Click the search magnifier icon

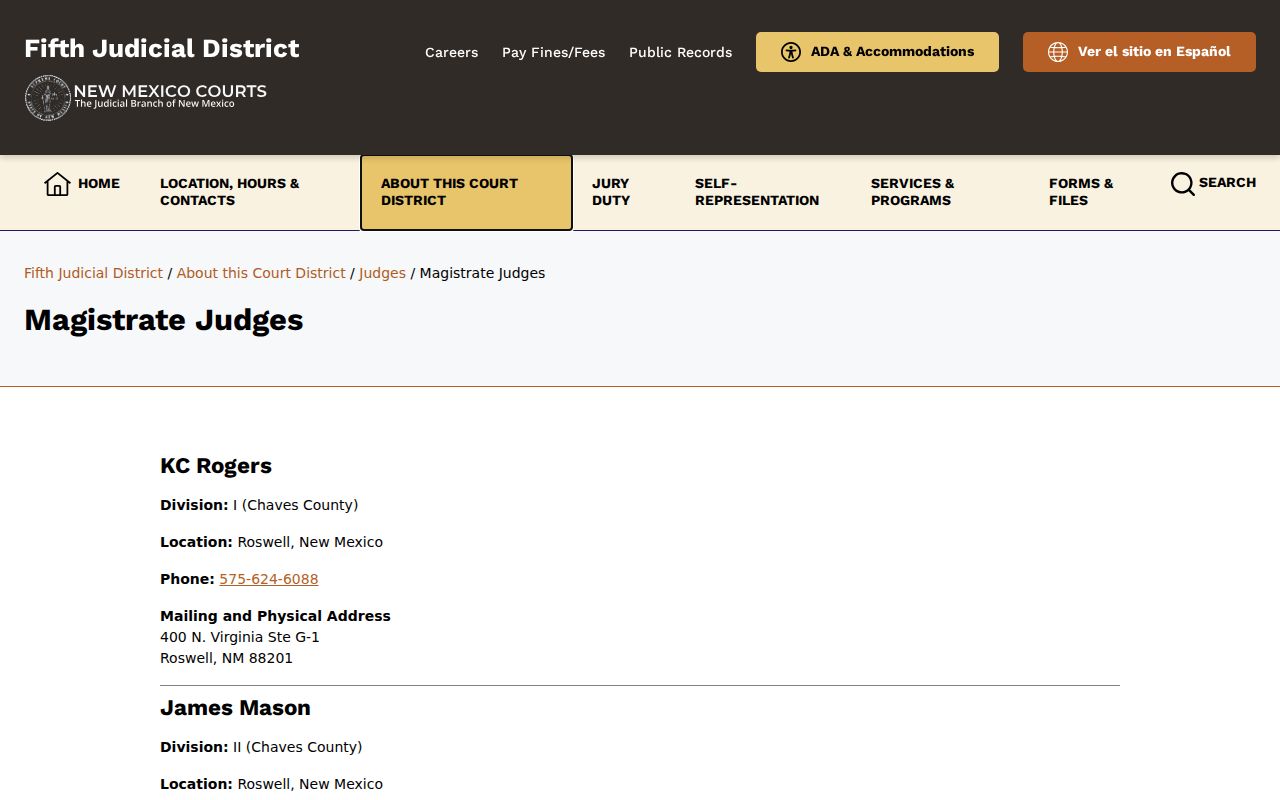(x=1182, y=184)
